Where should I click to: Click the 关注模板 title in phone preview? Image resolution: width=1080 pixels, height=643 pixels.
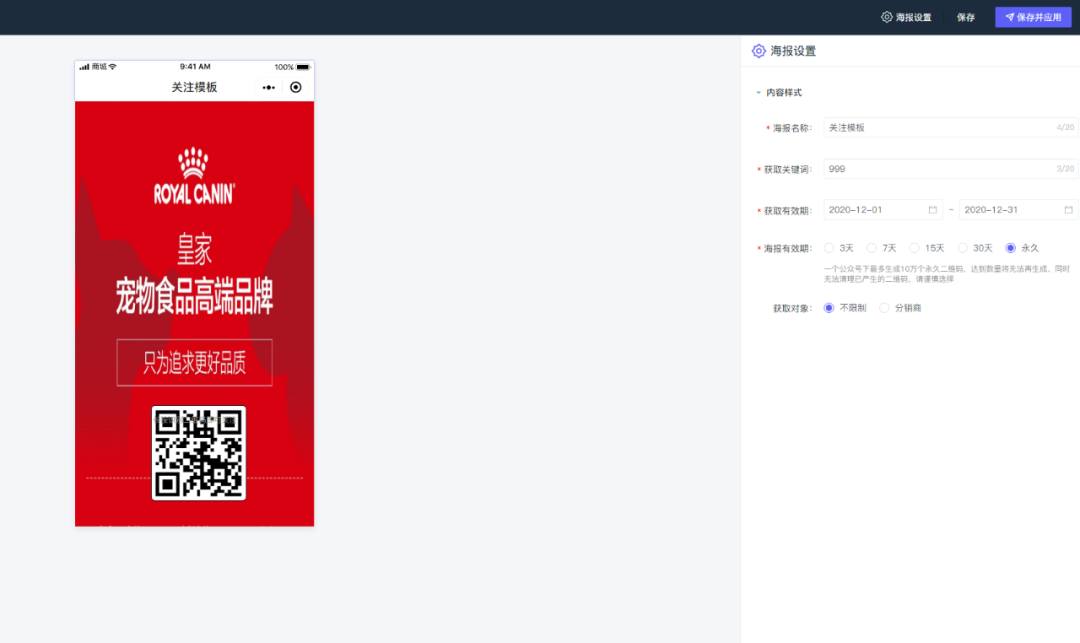pyautogui.click(x=194, y=87)
